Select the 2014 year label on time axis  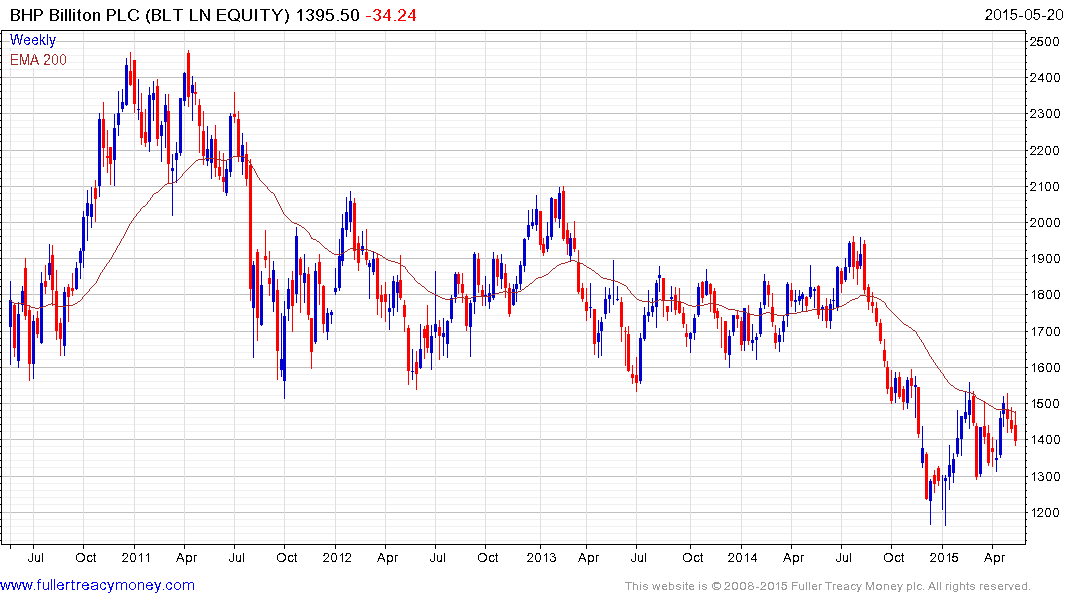coord(742,557)
